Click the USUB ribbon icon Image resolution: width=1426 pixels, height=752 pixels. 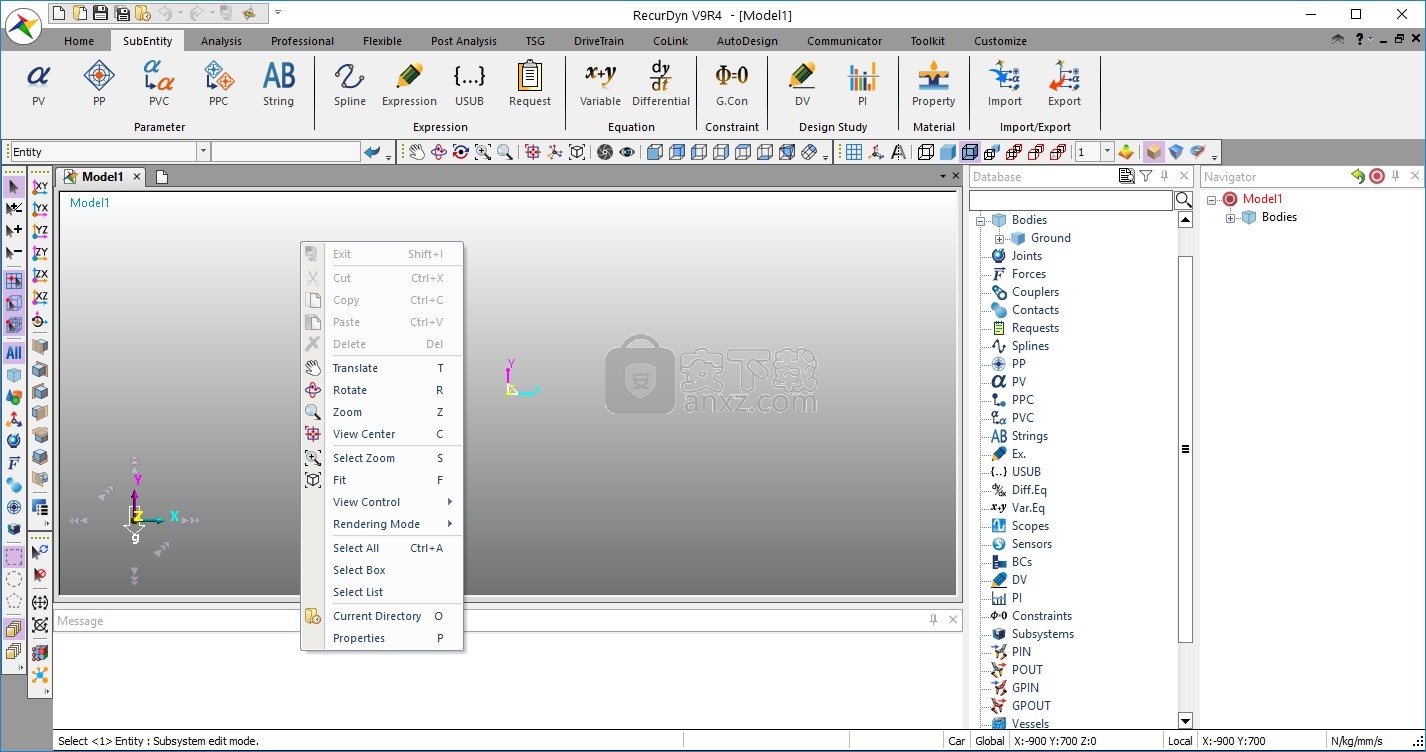click(x=469, y=83)
